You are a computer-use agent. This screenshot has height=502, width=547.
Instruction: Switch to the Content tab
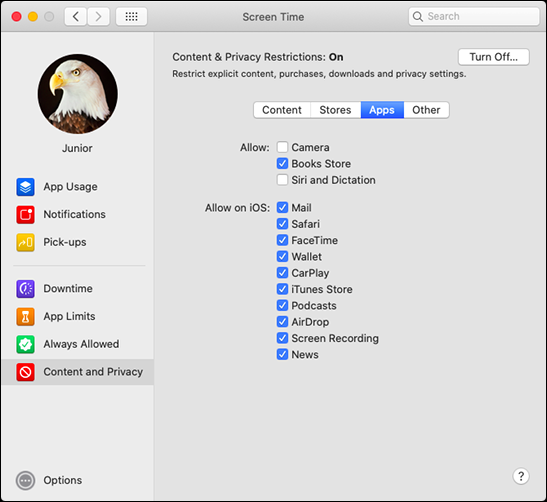click(x=282, y=110)
